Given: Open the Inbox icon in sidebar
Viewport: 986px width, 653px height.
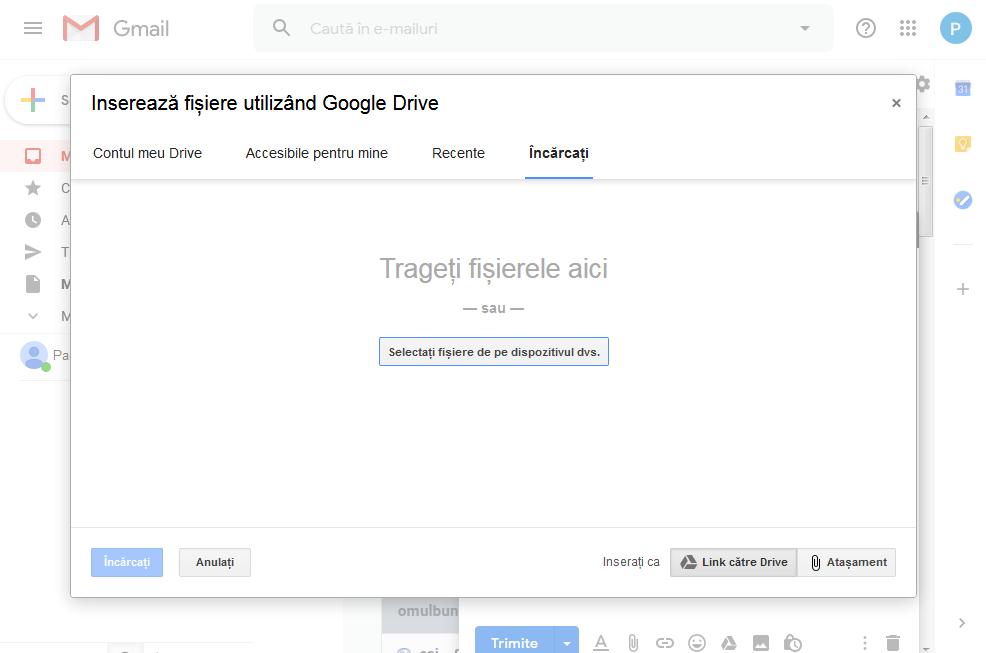Looking at the screenshot, I should pyautogui.click(x=33, y=156).
